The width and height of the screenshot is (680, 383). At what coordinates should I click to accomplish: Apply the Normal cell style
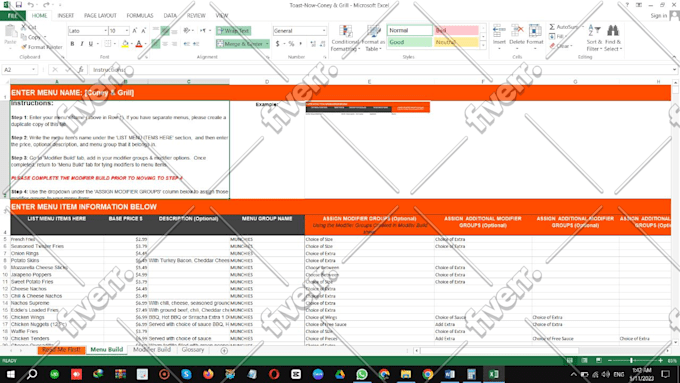[x=410, y=30]
